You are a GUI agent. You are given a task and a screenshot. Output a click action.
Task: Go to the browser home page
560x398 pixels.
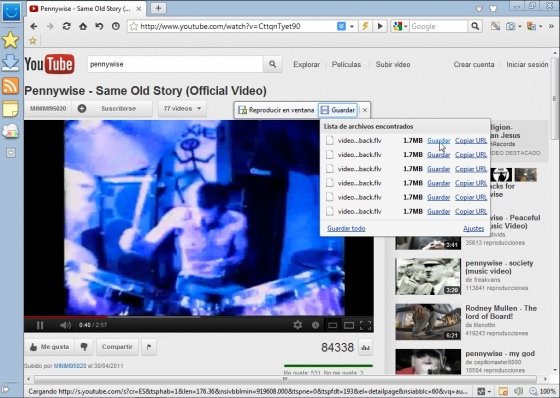click(83, 26)
